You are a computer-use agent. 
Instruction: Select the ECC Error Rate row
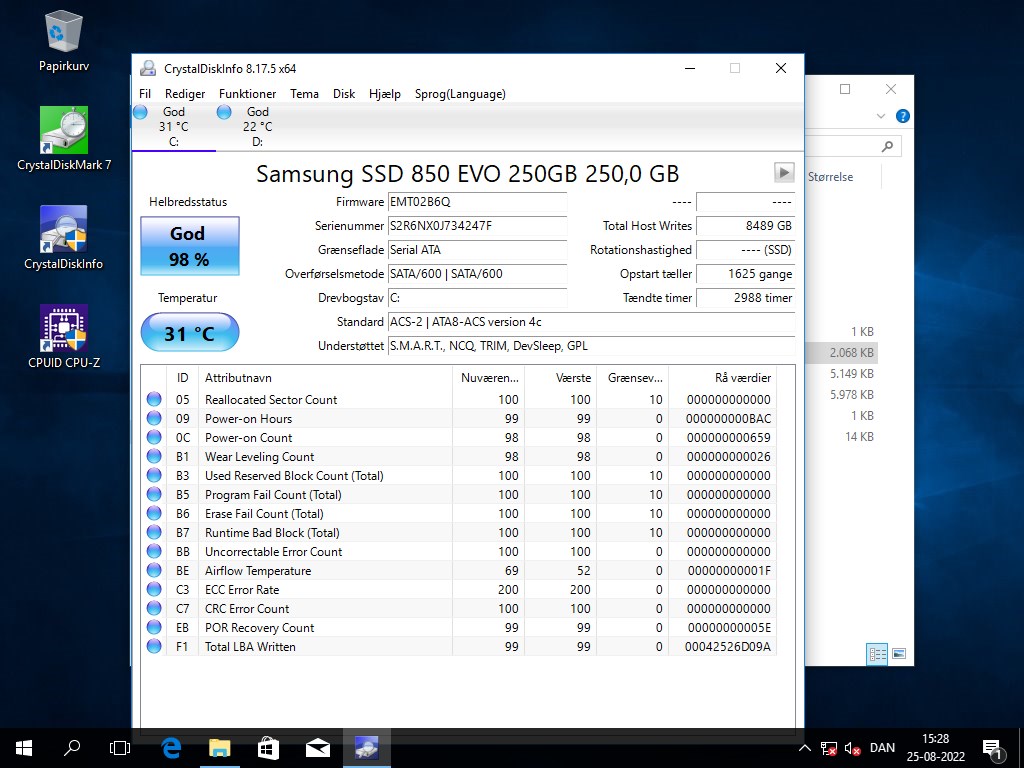point(458,589)
